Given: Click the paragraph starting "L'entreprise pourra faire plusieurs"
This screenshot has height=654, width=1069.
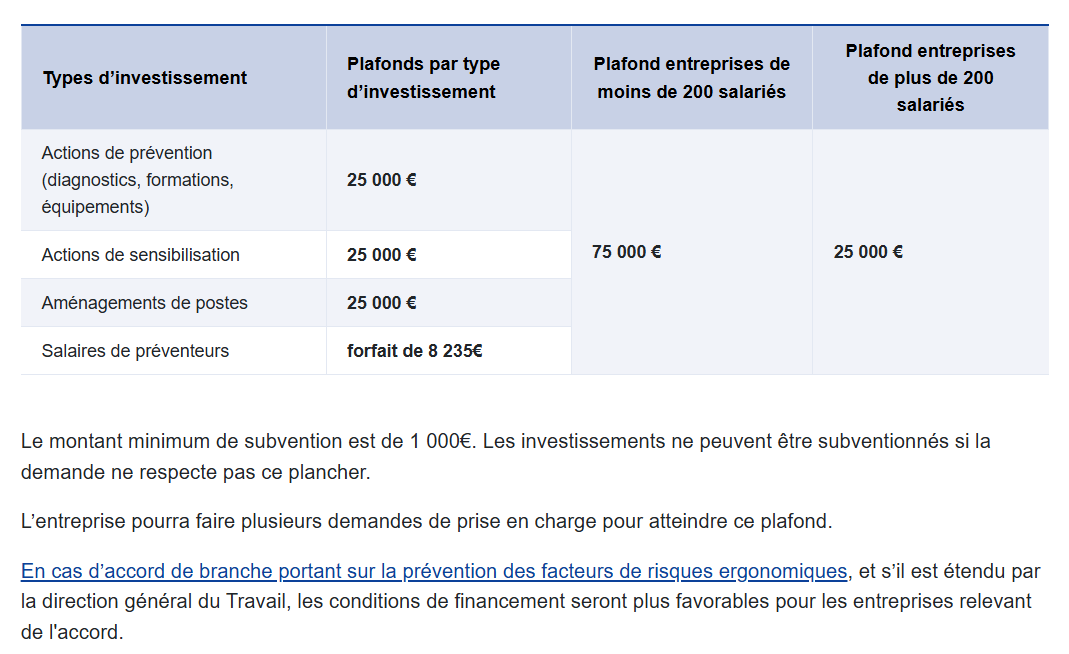Looking at the screenshot, I should 426,521.
